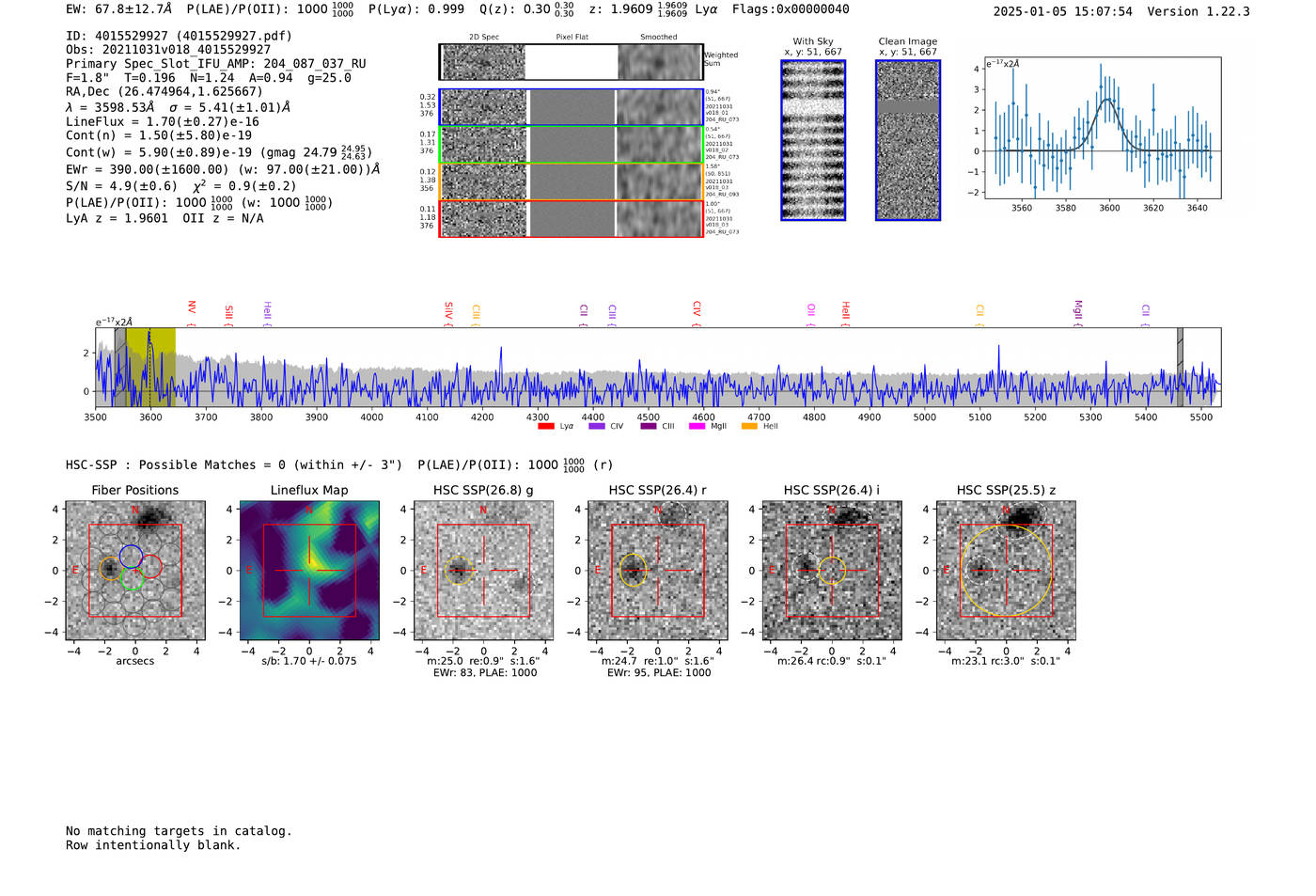The width and height of the screenshot is (1316, 896).
Task: Select the orange HeII legend swatch
Action: (x=749, y=427)
